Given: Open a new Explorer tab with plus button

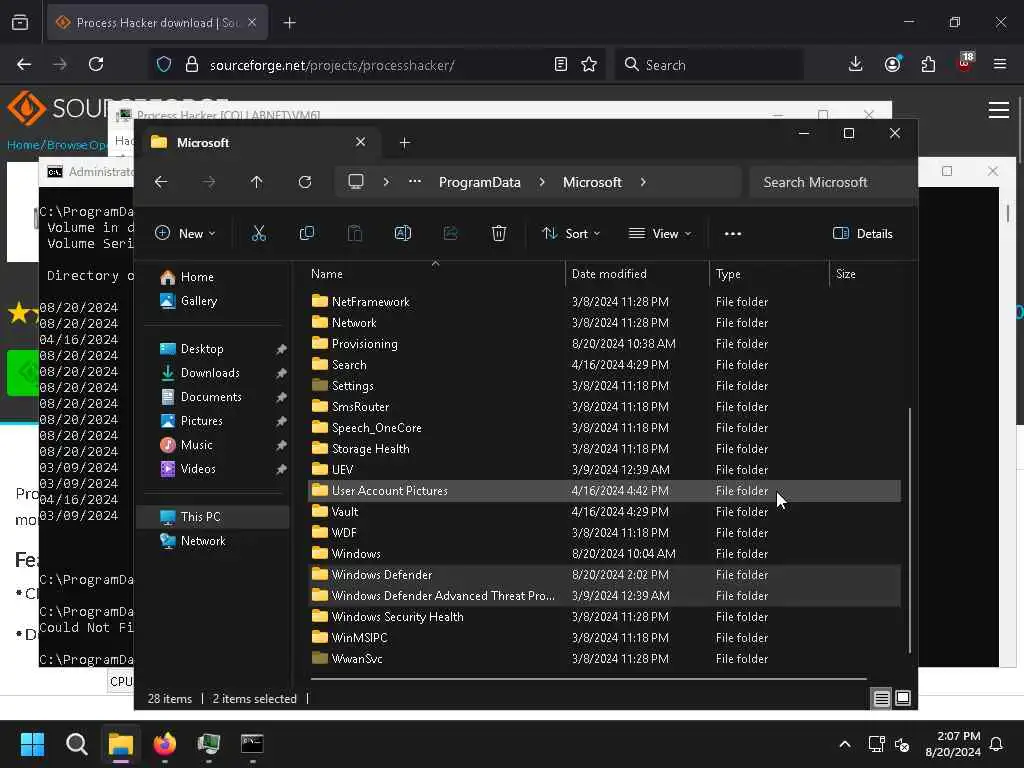Looking at the screenshot, I should [x=405, y=142].
